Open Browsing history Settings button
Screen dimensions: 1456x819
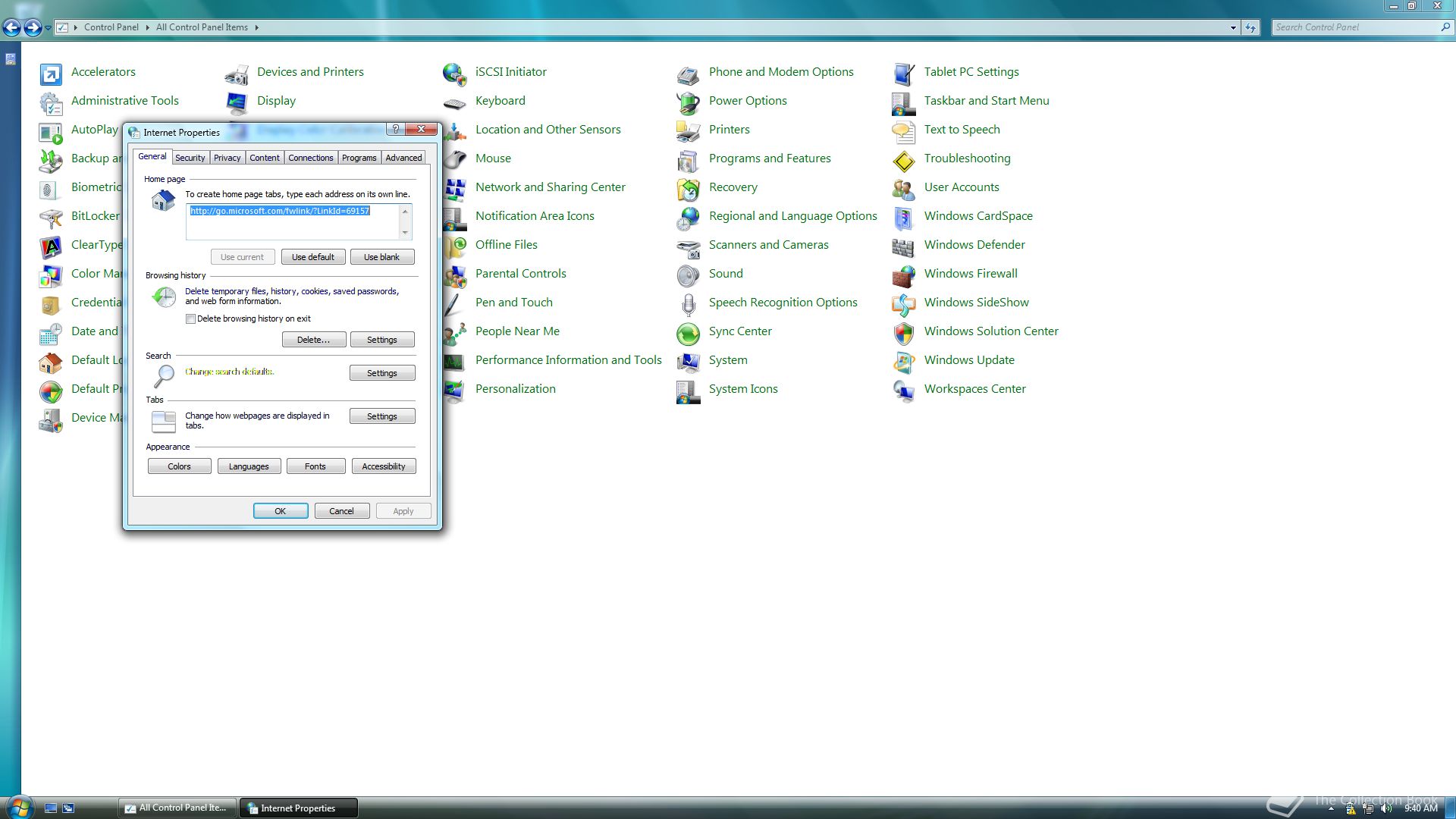tap(382, 340)
